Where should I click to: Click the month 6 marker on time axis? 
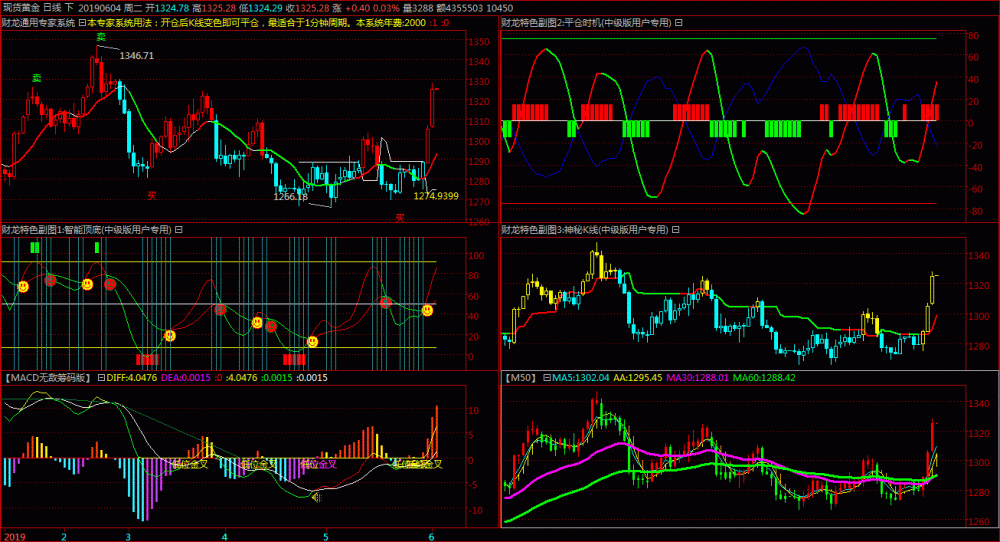pyautogui.click(x=431, y=537)
